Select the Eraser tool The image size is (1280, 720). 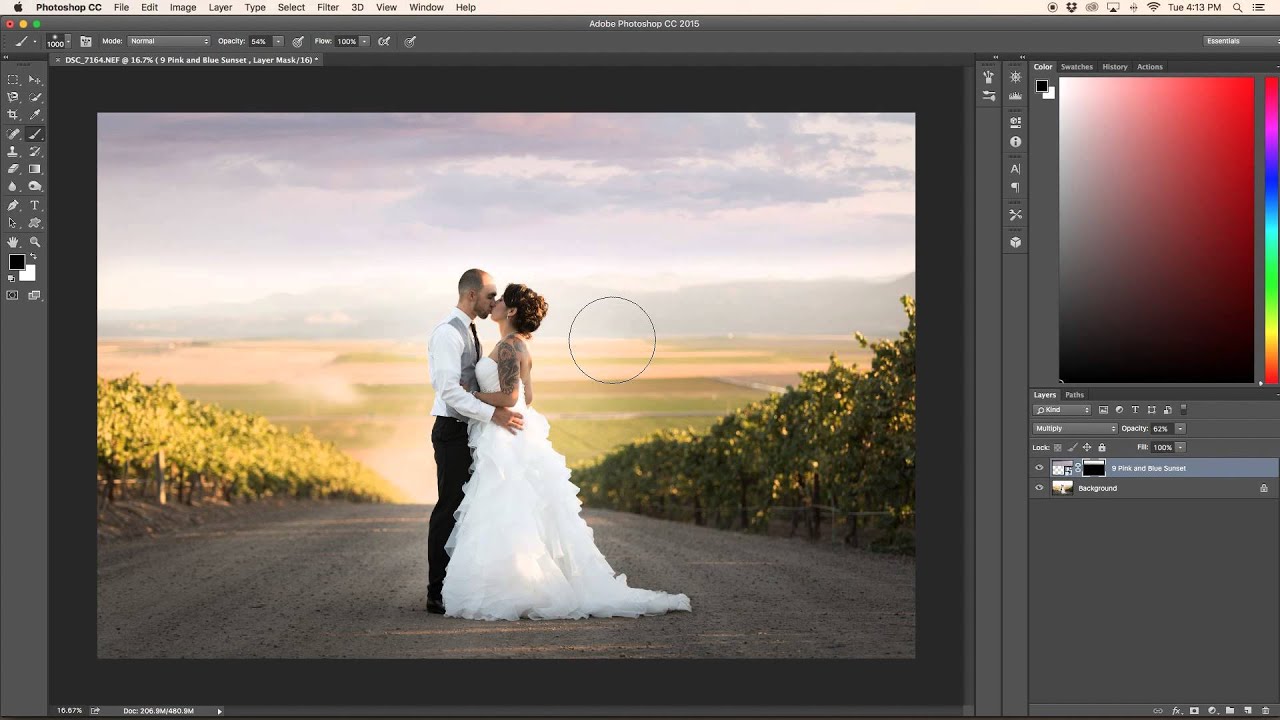[13, 169]
